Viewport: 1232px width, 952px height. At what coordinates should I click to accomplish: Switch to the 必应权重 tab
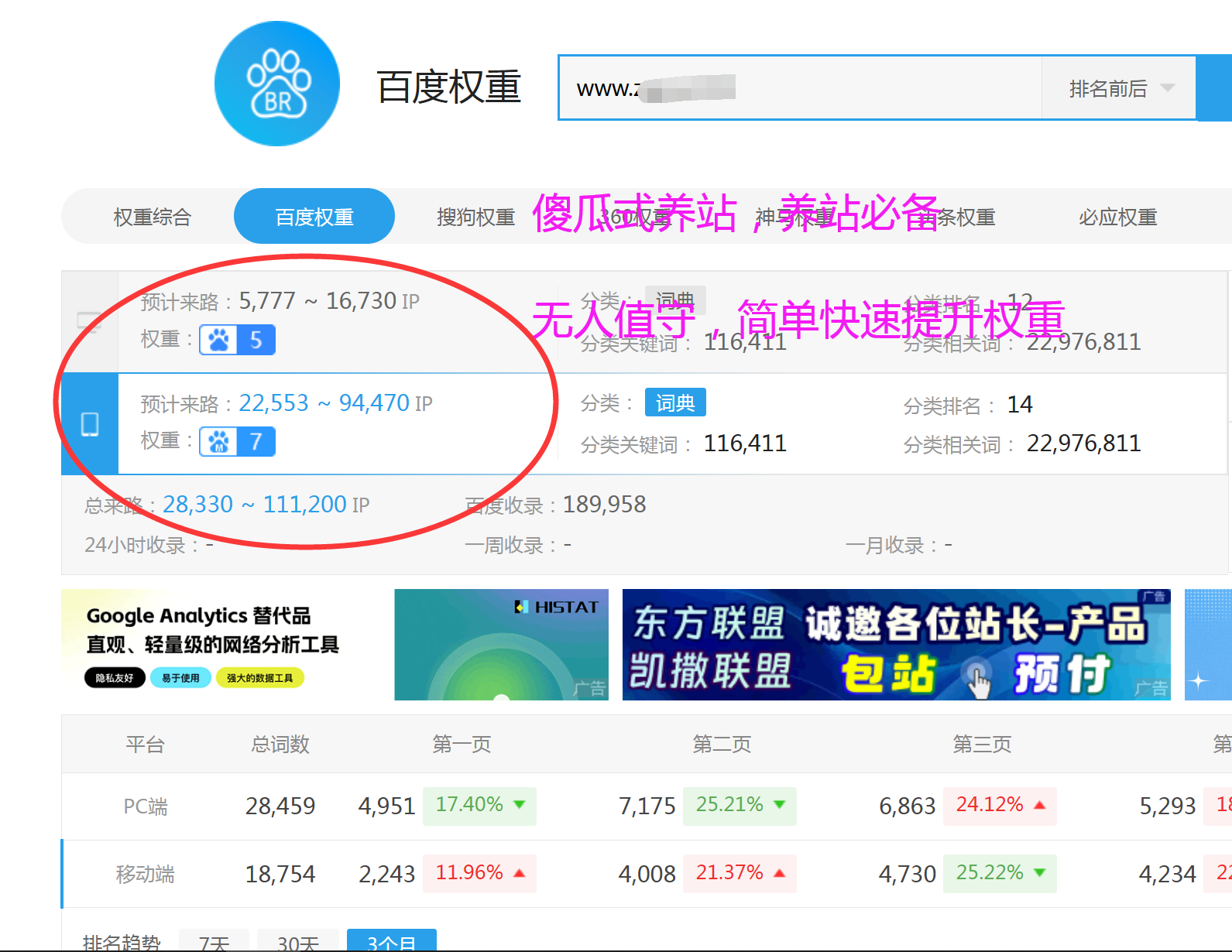1117,217
